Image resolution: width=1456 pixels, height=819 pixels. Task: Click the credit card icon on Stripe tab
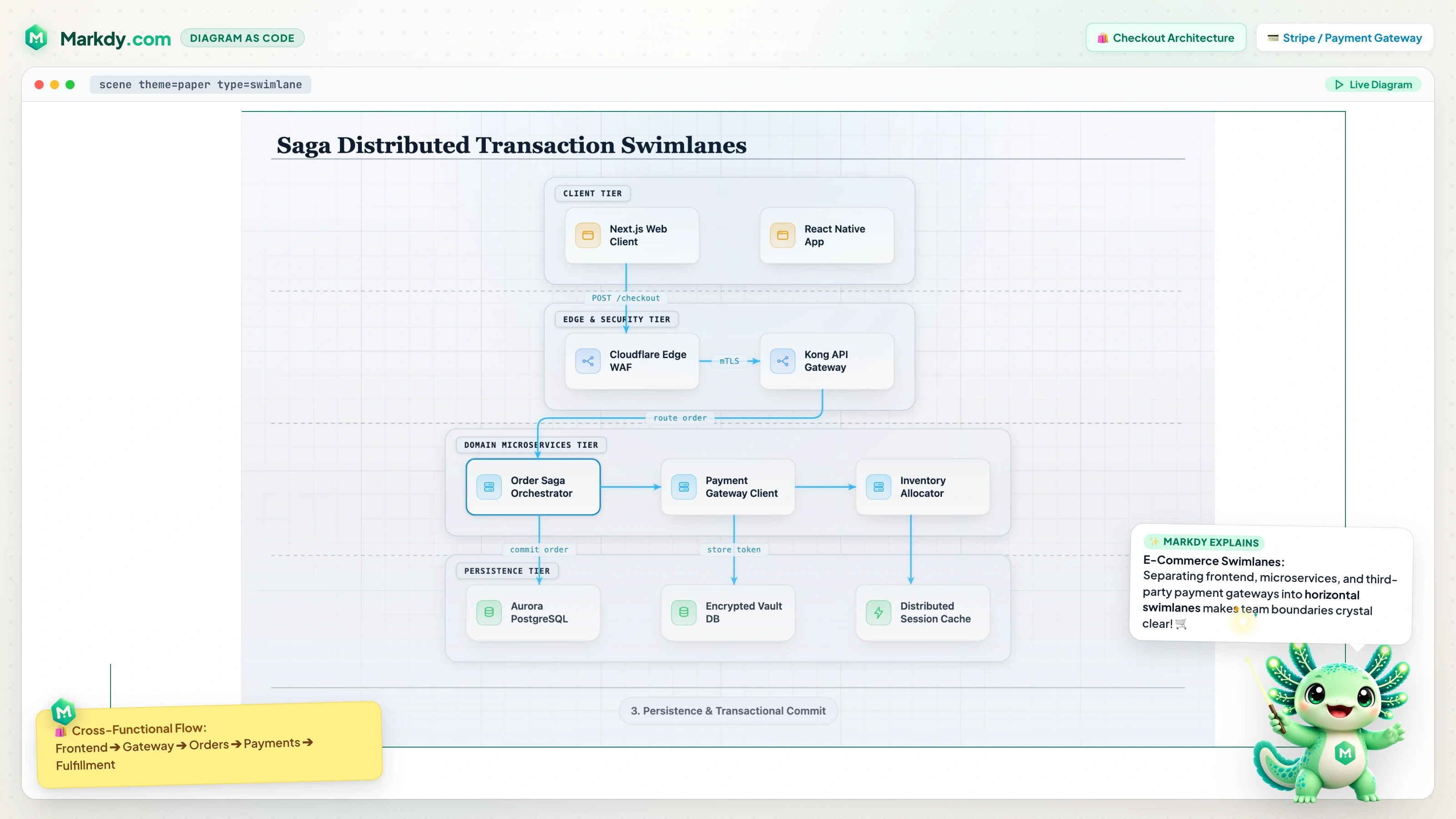pyautogui.click(x=1273, y=38)
